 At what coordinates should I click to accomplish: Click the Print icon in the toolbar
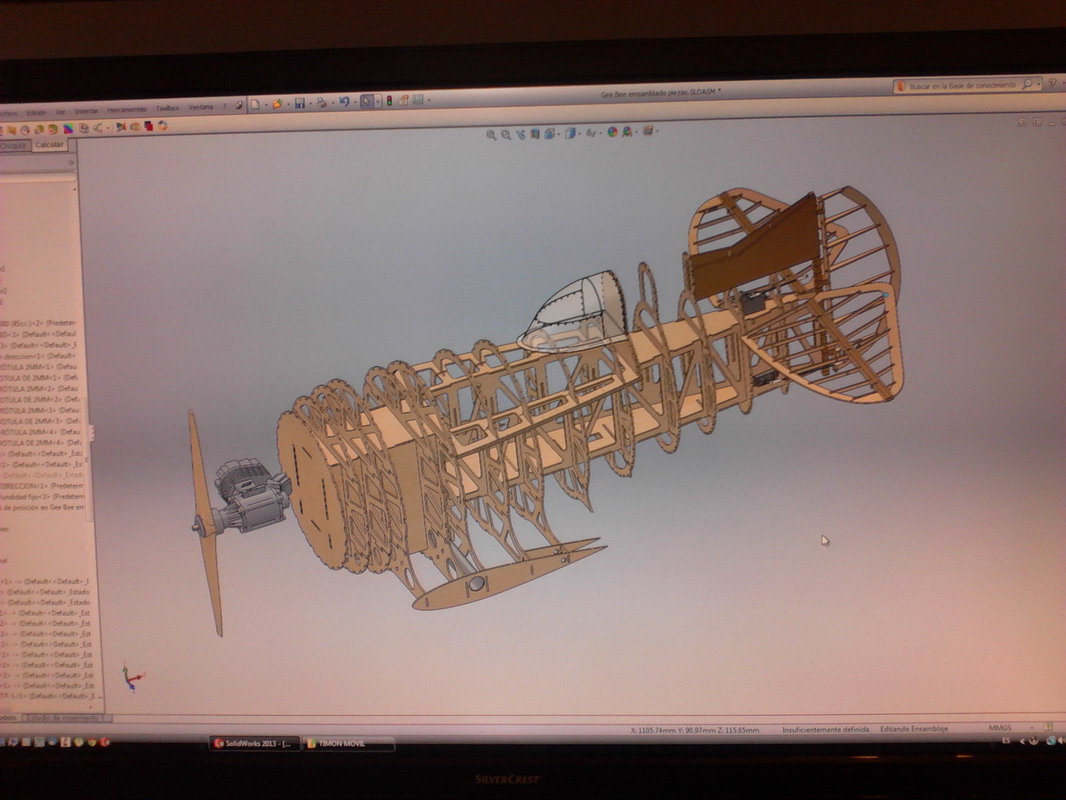point(322,102)
